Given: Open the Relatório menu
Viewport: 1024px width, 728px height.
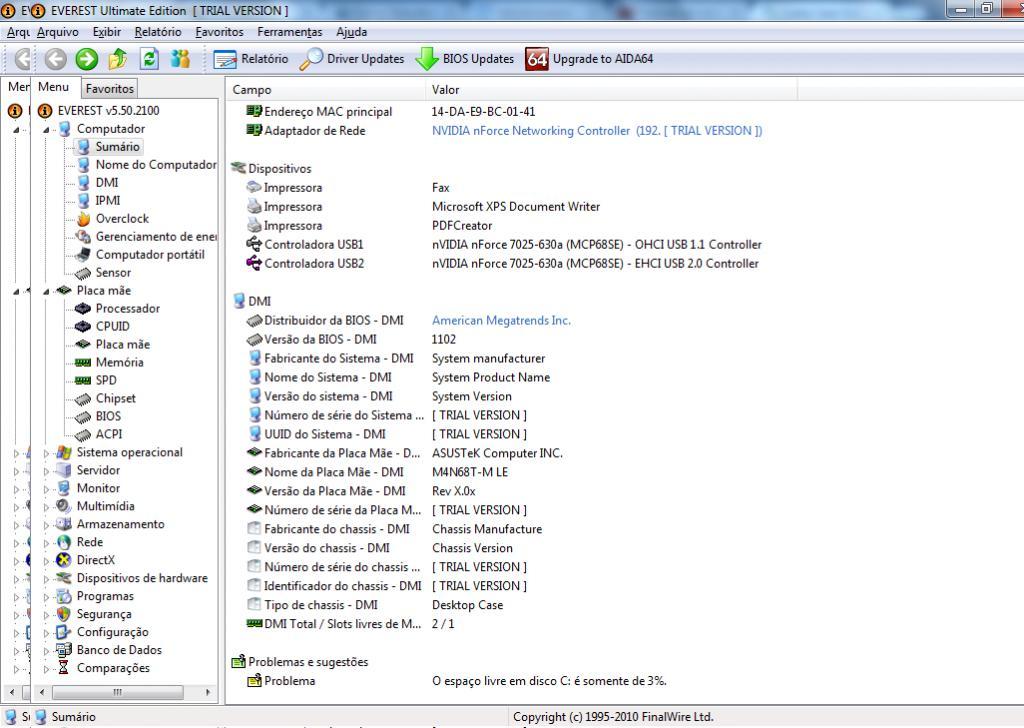Looking at the screenshot, I should pyautogui.click(x=158, y=32).
